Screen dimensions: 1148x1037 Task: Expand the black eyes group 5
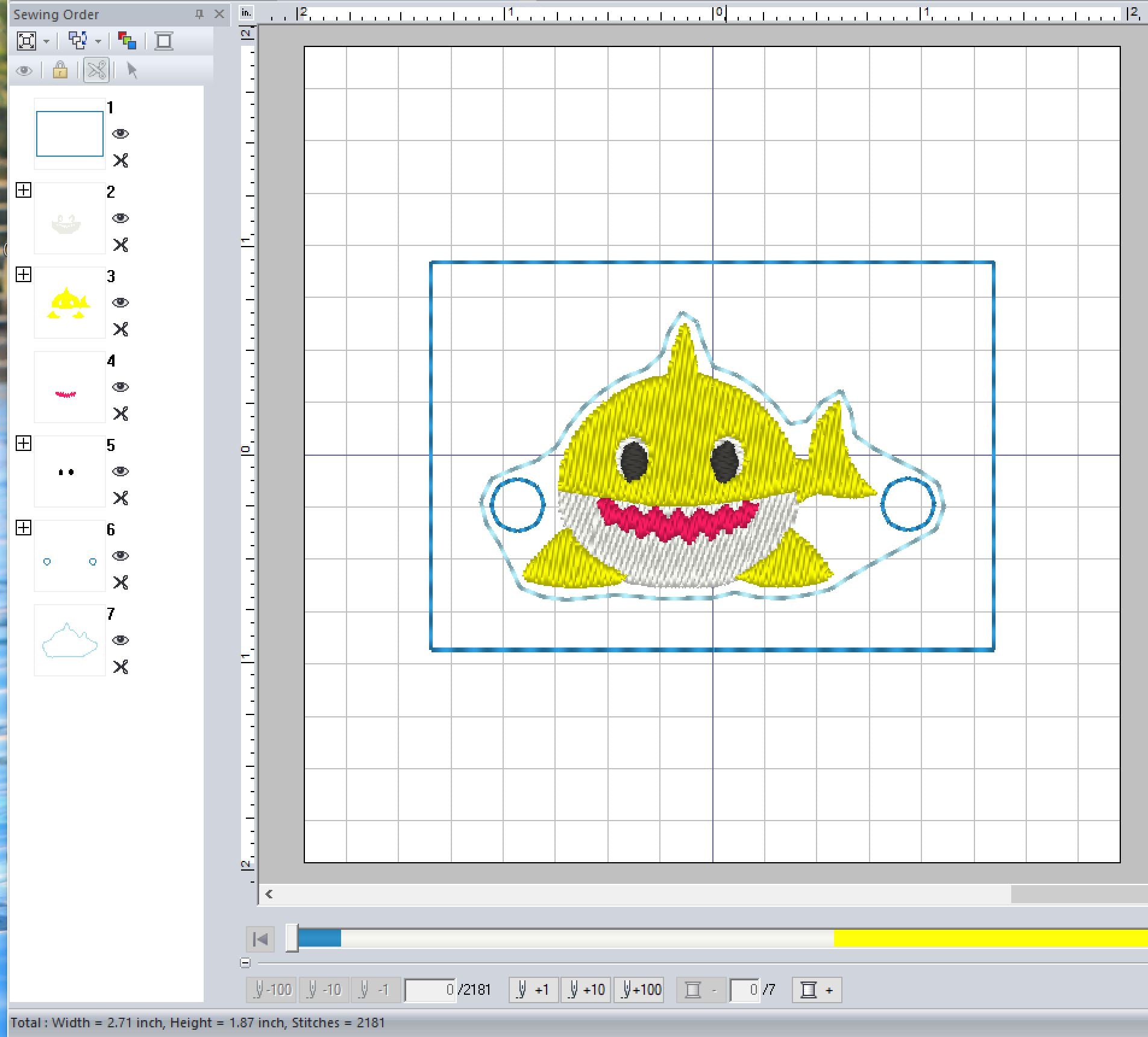[x=24, y=444]
